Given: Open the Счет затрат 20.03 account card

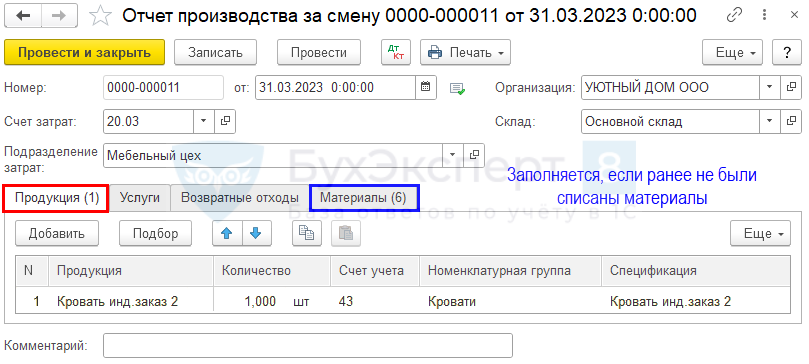Looking at the screenshot, I should click(225, 121).
